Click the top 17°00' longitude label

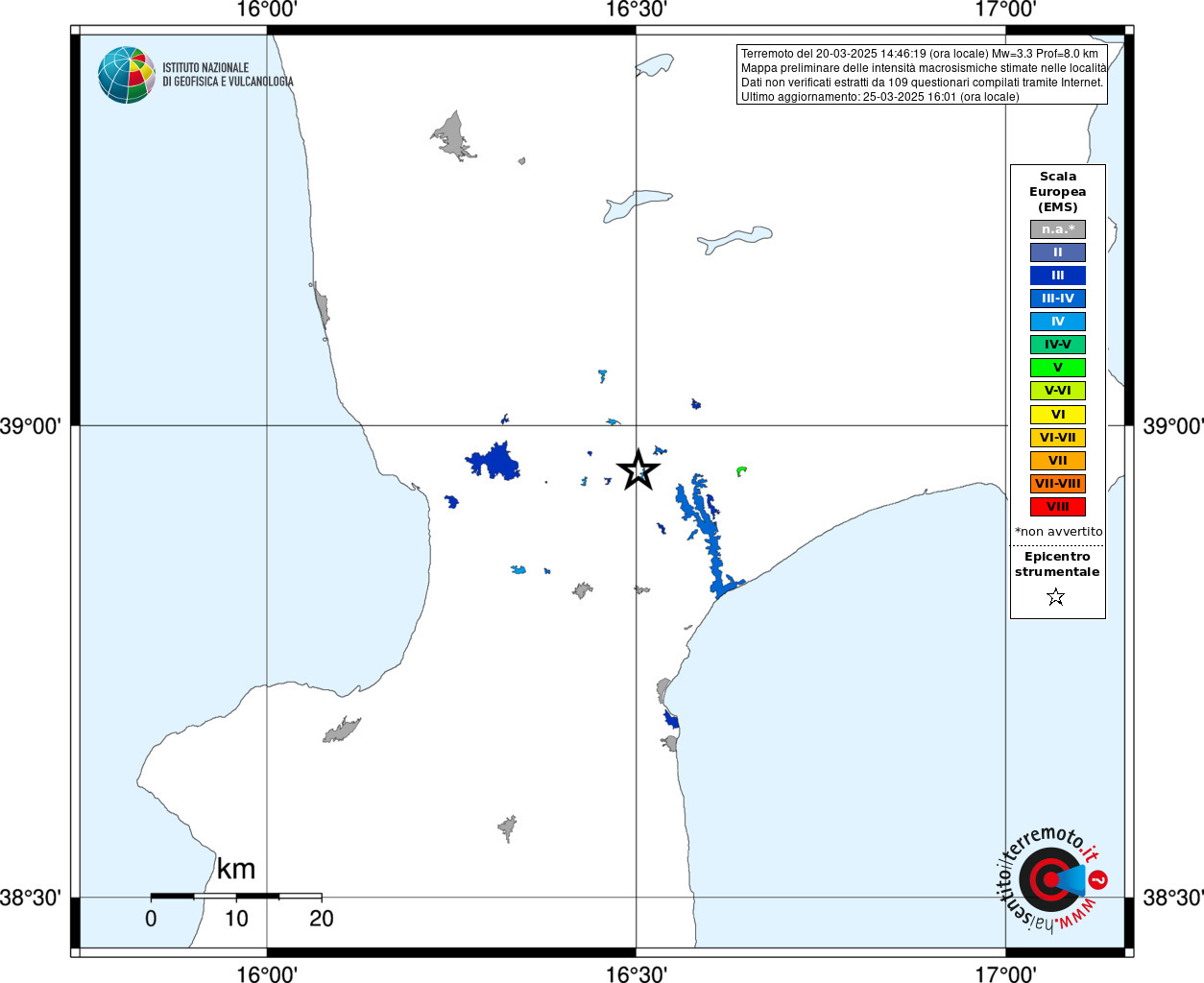[x=1005, y=11]
